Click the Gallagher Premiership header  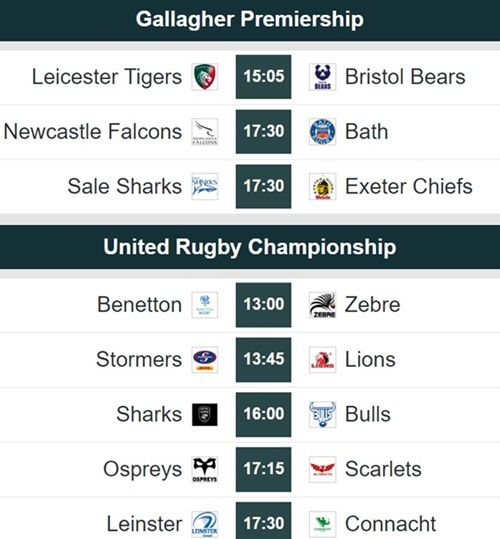250,20
